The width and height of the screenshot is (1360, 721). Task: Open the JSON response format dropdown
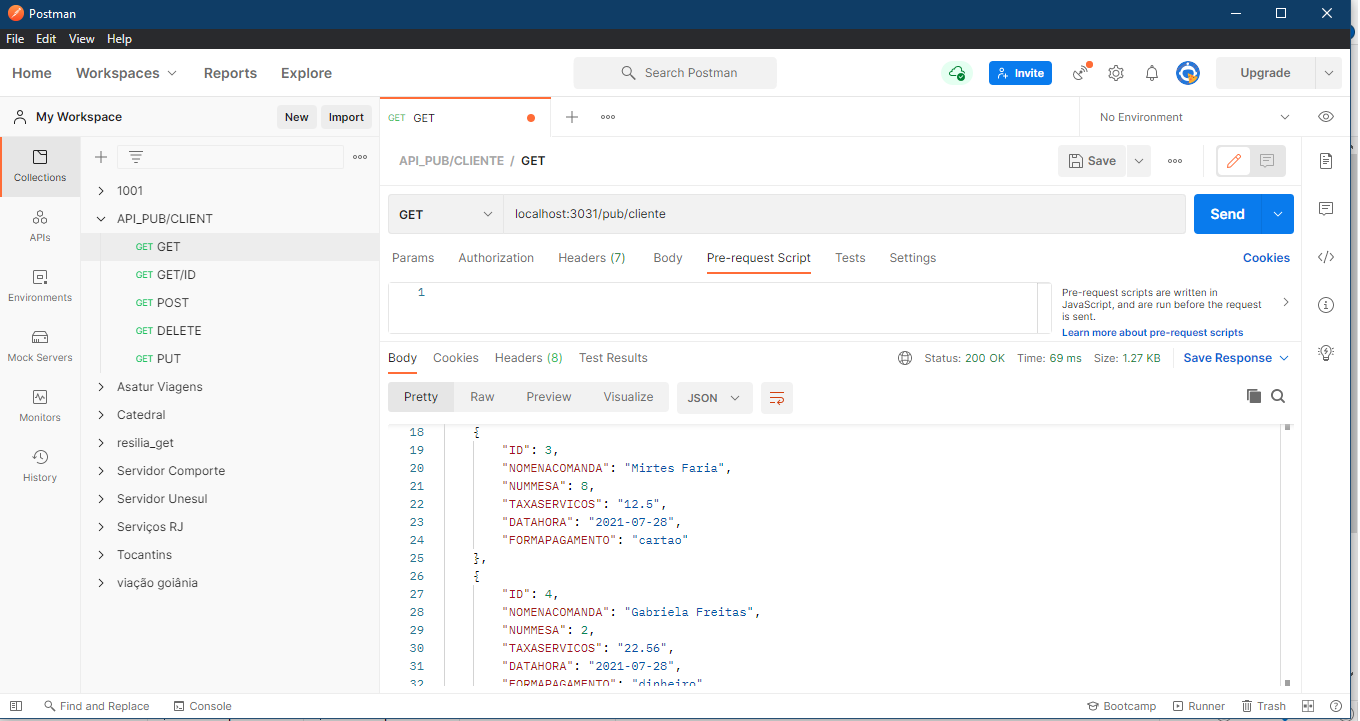714,397
